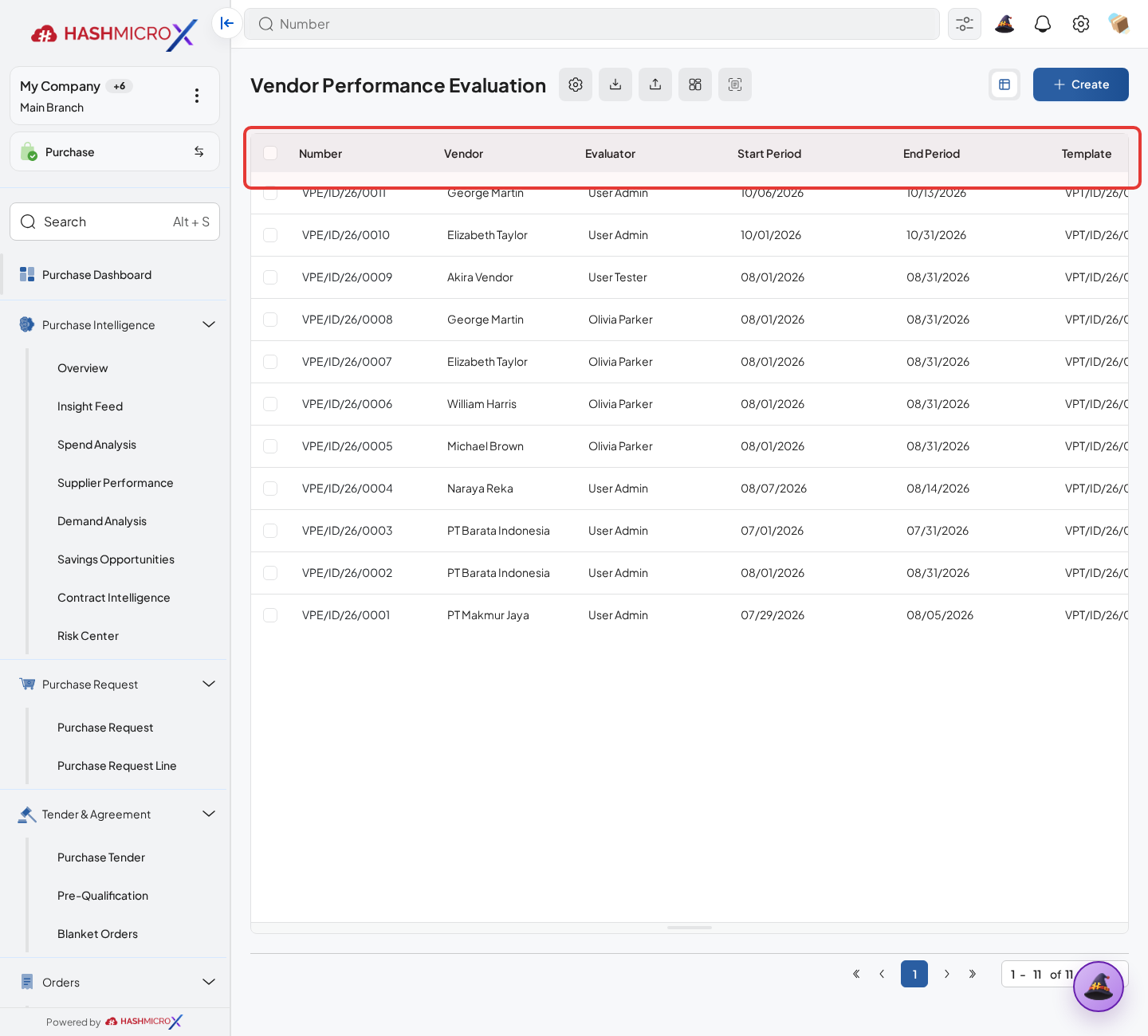
Task: Open record VPE/ID/26/0008
Action: pos(348,320)
